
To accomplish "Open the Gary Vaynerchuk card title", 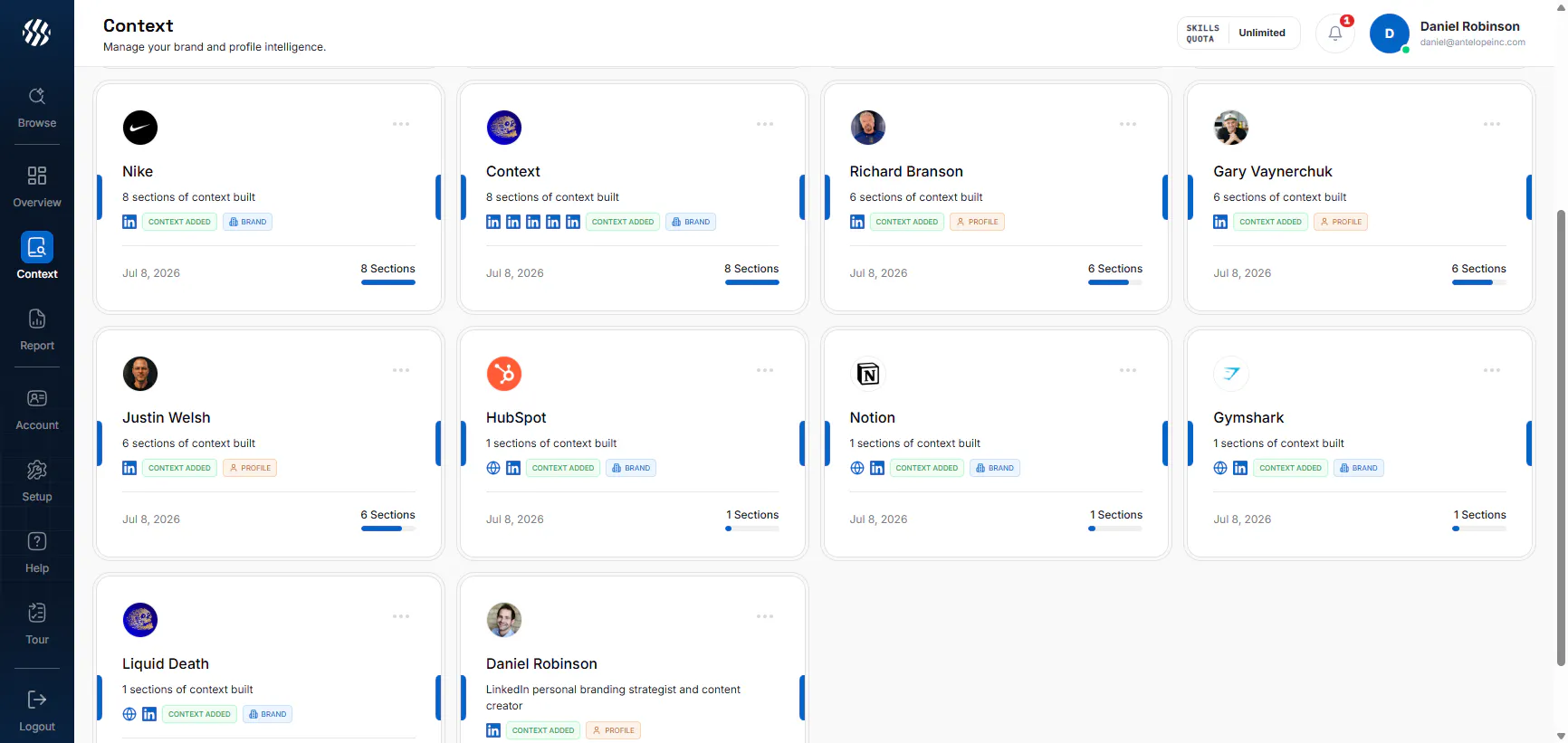I will point(1273,171).
